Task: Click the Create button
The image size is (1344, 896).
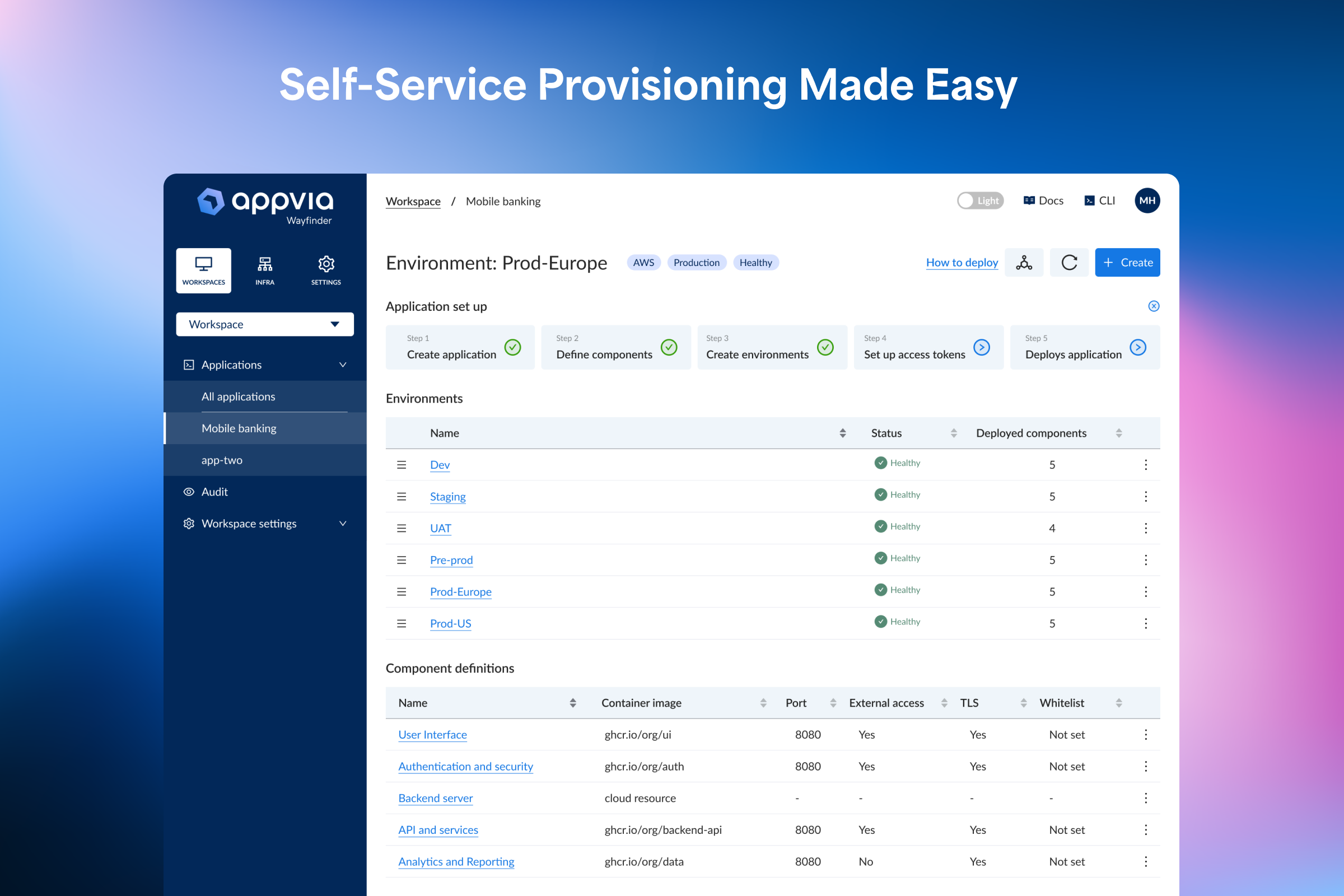Action: pos(1127,262)
